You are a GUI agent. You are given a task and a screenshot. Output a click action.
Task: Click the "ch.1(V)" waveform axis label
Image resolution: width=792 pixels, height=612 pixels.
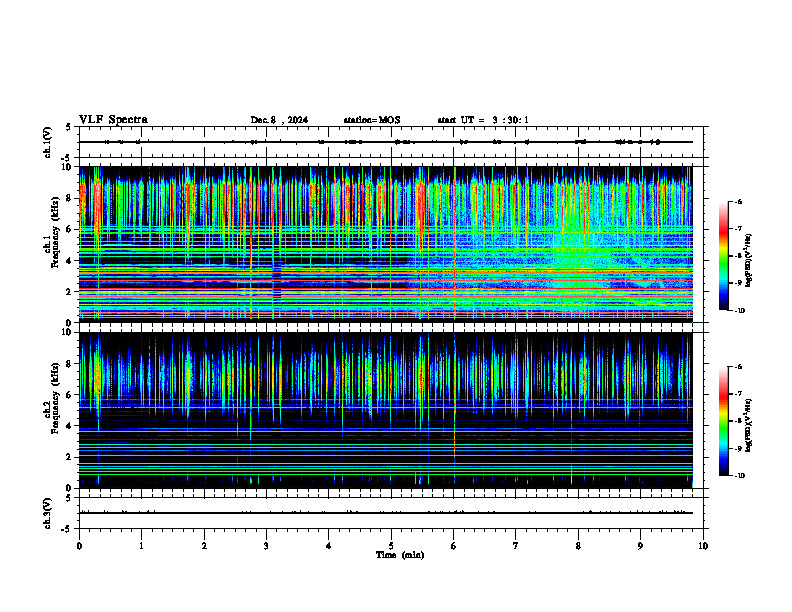pos(47,142)
